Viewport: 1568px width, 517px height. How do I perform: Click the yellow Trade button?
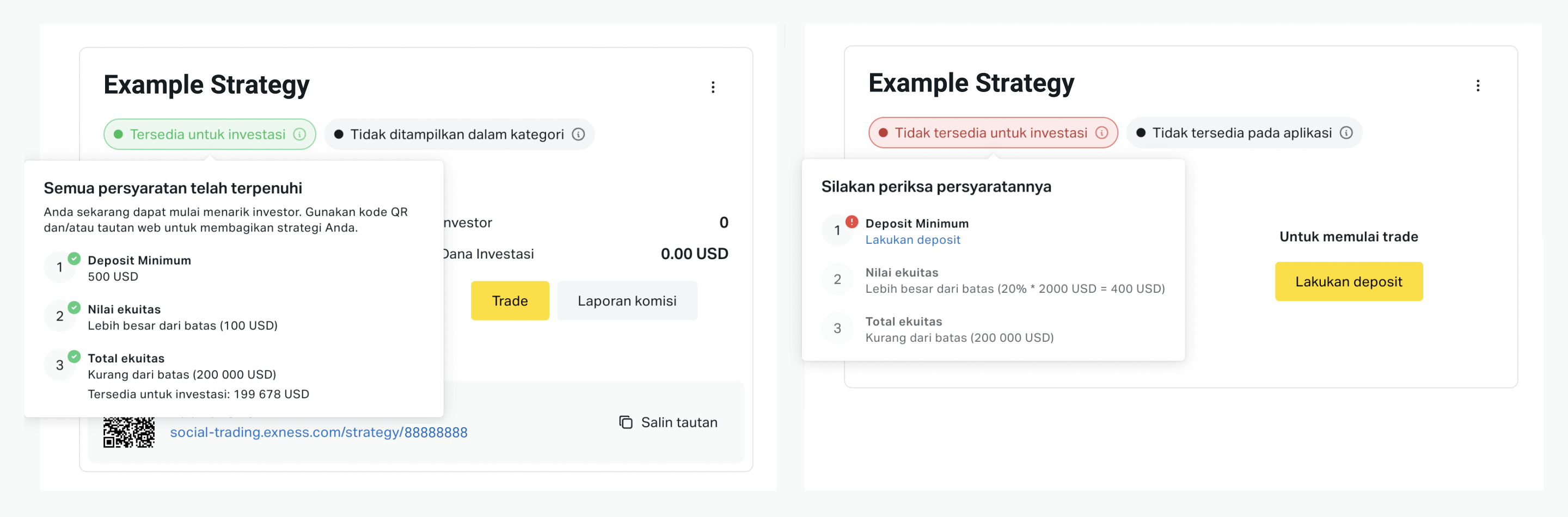510,300
